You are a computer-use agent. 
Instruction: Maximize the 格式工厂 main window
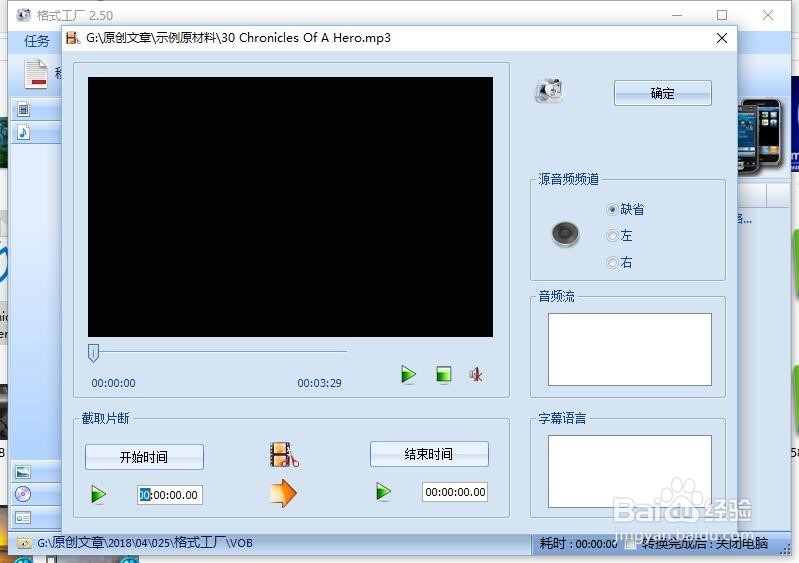coord(722,15)
